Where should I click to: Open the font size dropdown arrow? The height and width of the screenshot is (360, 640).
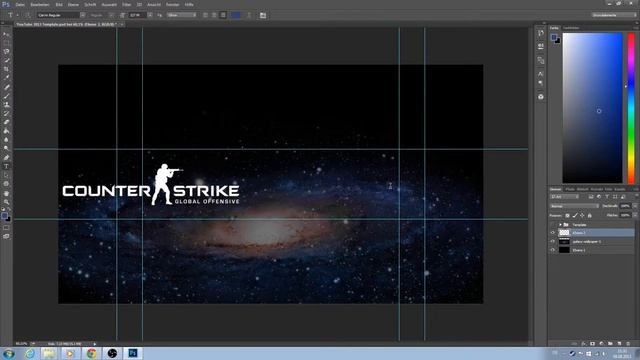click(x=150, y=15)
